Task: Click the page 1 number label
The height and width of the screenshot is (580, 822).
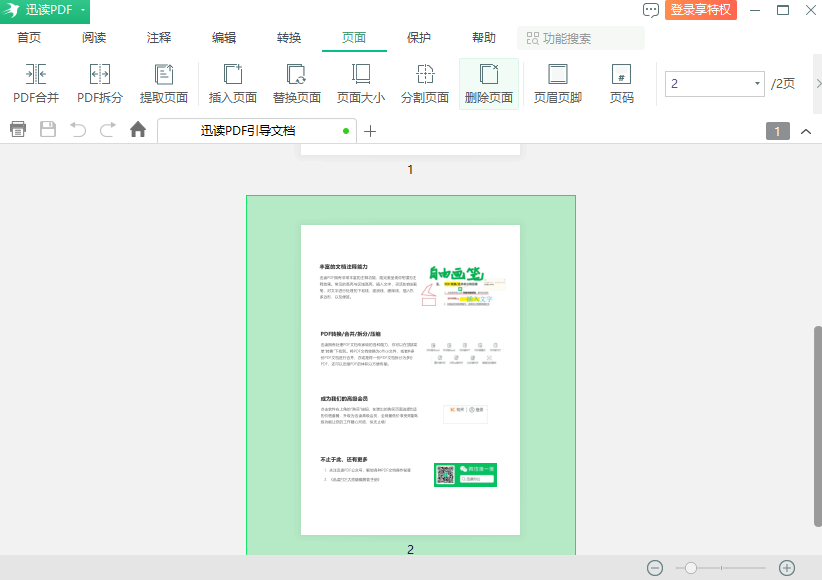Action: 410,169
